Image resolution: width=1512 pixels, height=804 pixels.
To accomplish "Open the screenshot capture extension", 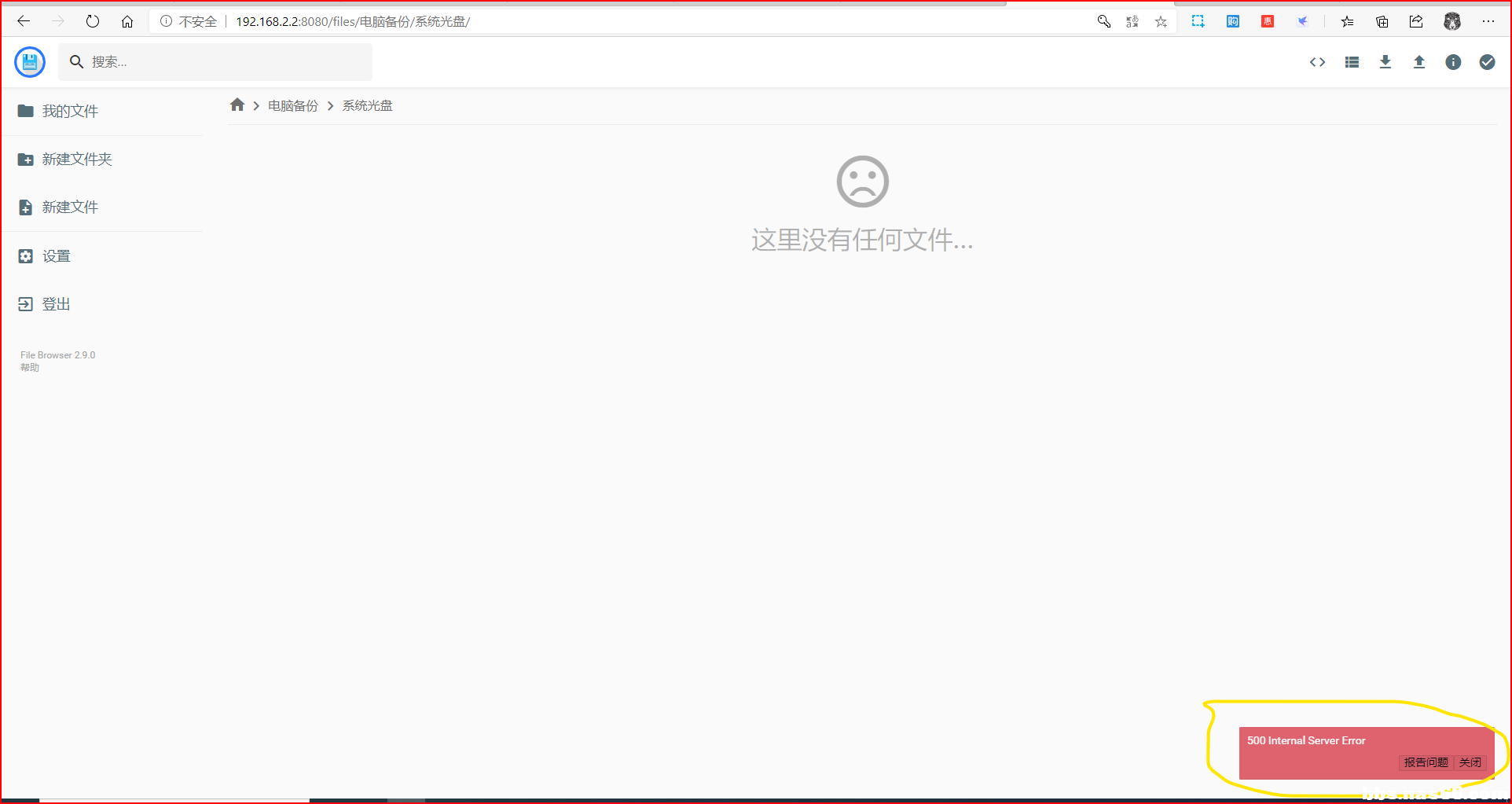I will tap(1198, 21).
